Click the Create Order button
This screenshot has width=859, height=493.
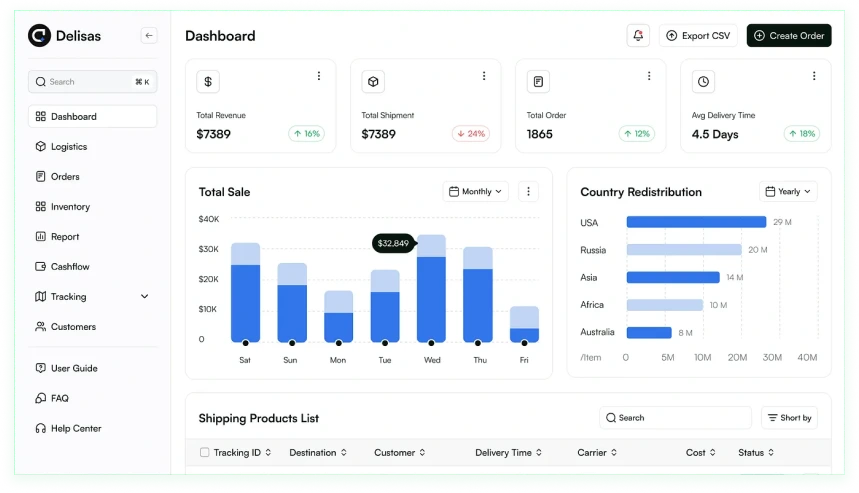point(788,36)
